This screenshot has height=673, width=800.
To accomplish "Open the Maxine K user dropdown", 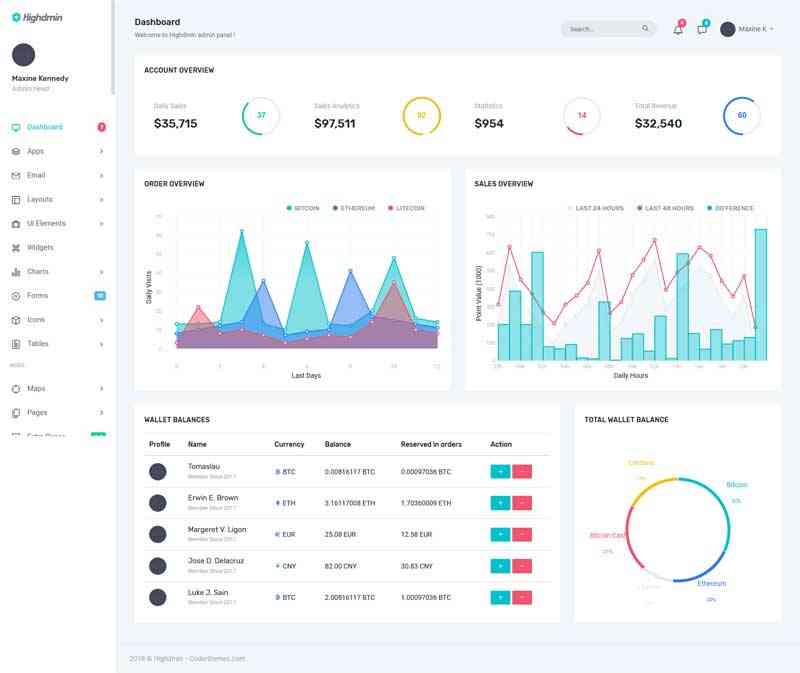I will tap(750, 30).
